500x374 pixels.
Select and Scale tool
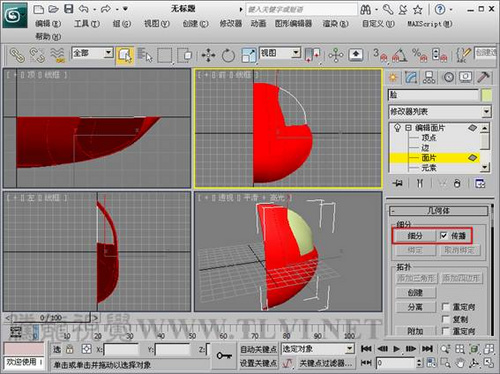249,55
